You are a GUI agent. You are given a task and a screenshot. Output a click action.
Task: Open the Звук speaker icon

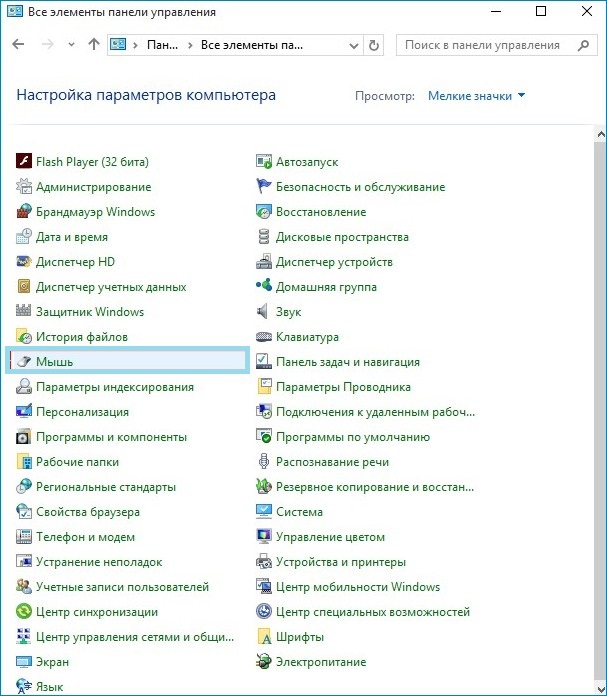[x=264, y=312]
